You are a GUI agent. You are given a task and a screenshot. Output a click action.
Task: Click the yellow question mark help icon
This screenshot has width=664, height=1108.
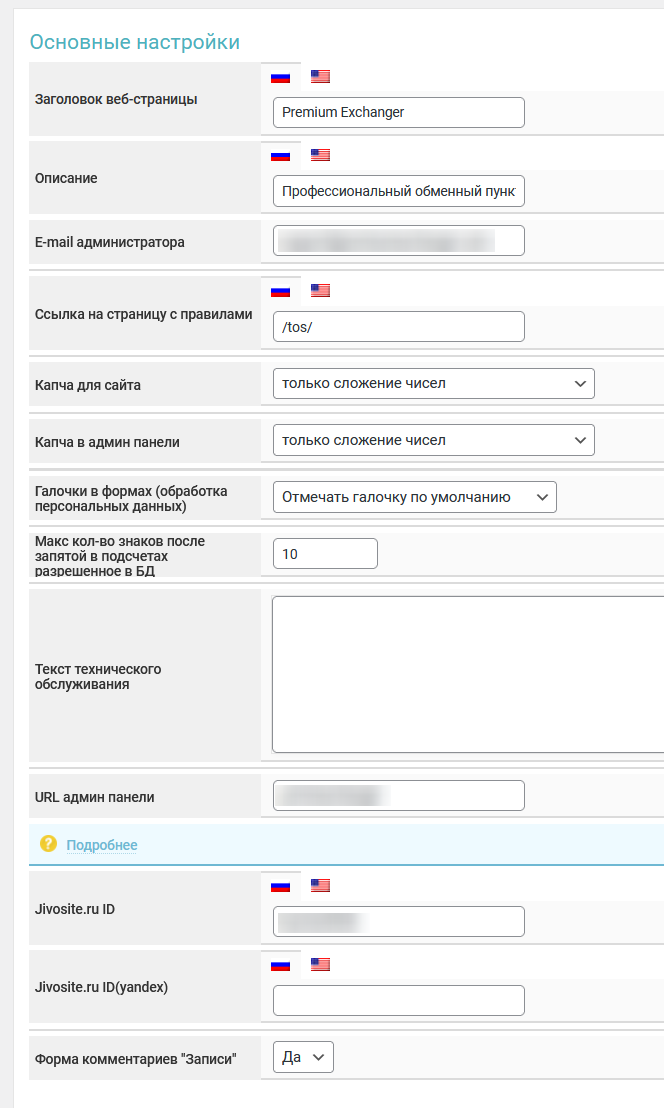point(48,844)
